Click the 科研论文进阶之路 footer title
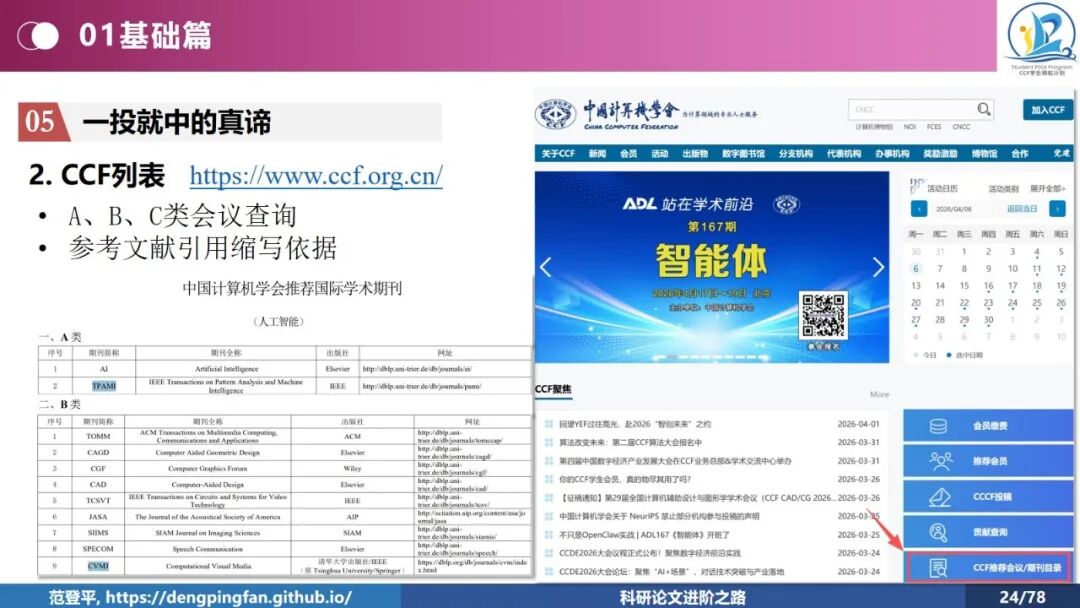The image size is (1080, 608). tap(683, 597)
